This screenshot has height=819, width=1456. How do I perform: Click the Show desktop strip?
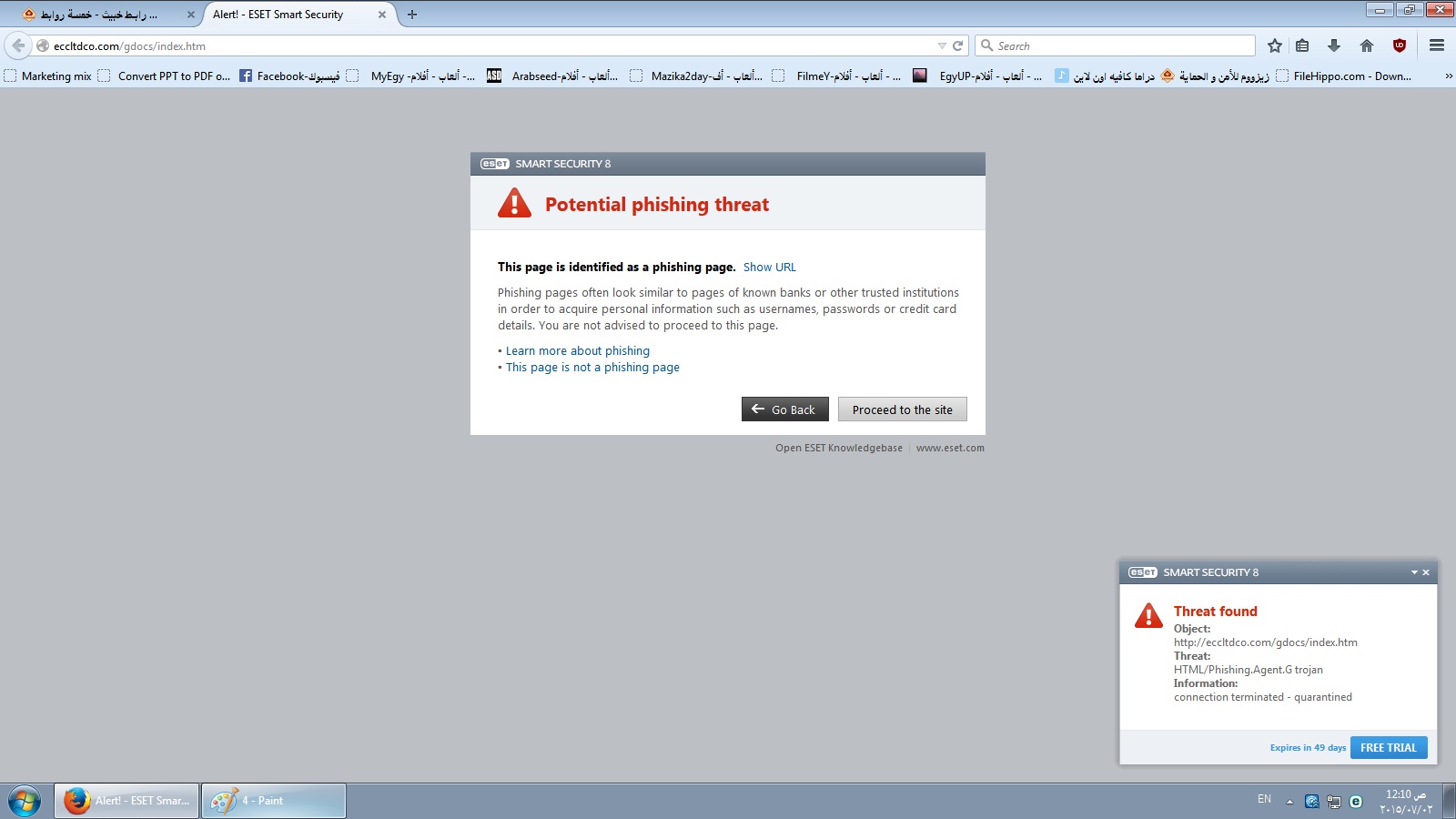coord(1449,801)
